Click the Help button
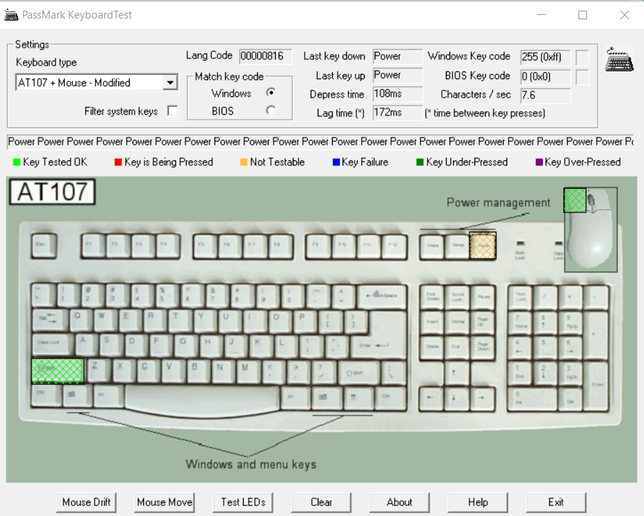The width and height of the screenshot is (644, 516). pos(478,502)
